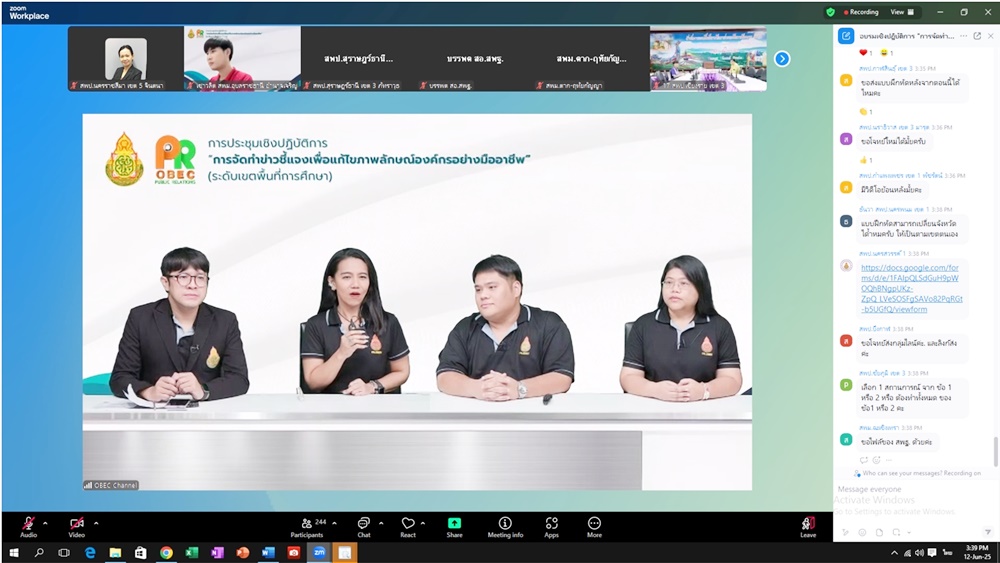The image size is (1000, 563).
Task: Open the chat panel three-dot options
Action: click(964, 36)
